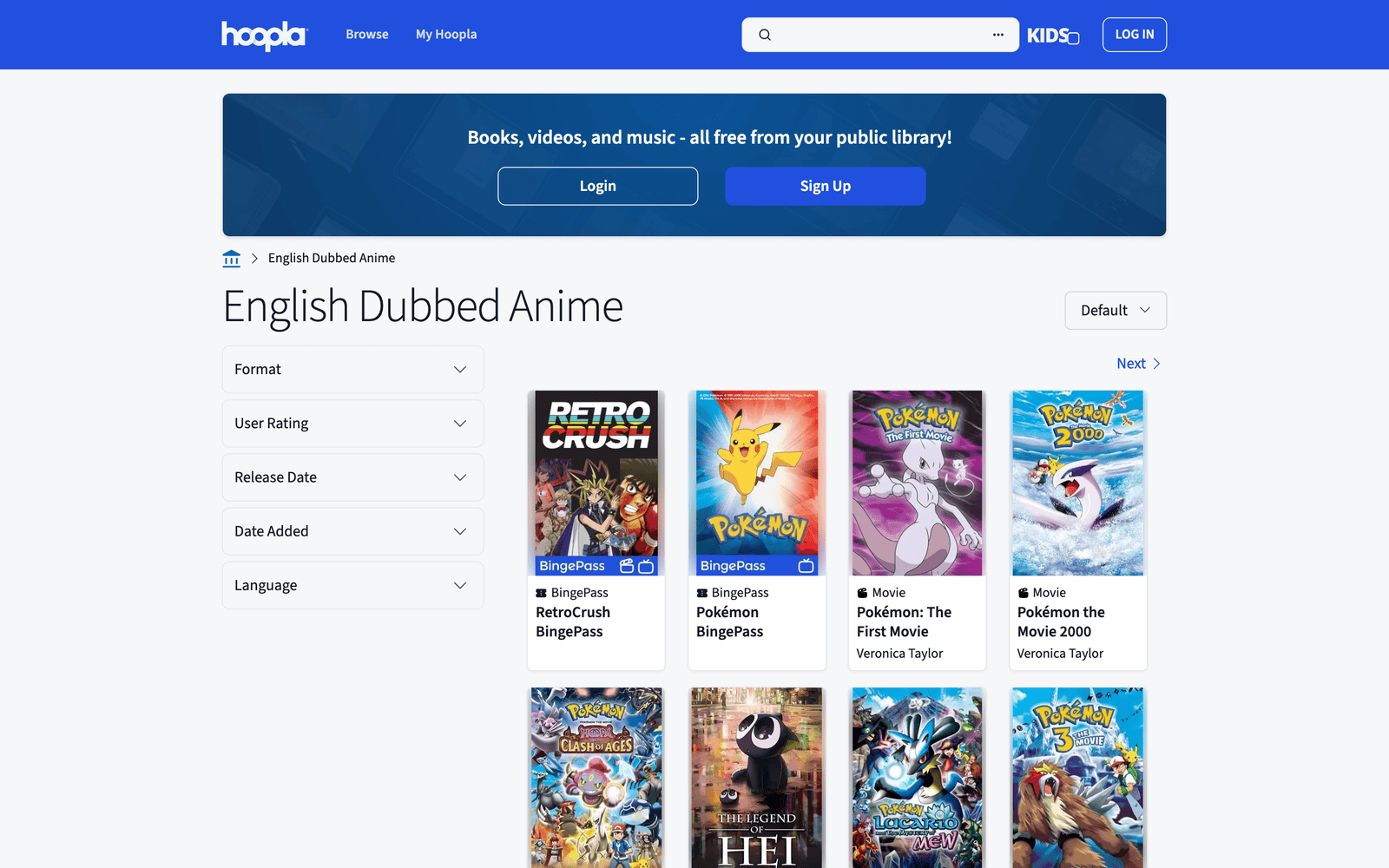Expand the User Rating filter

[x=352, y=424]
